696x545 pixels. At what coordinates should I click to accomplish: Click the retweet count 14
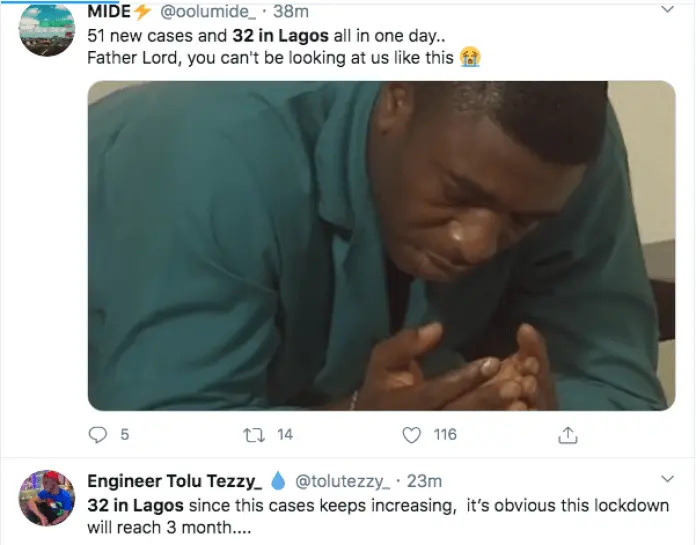285,434
